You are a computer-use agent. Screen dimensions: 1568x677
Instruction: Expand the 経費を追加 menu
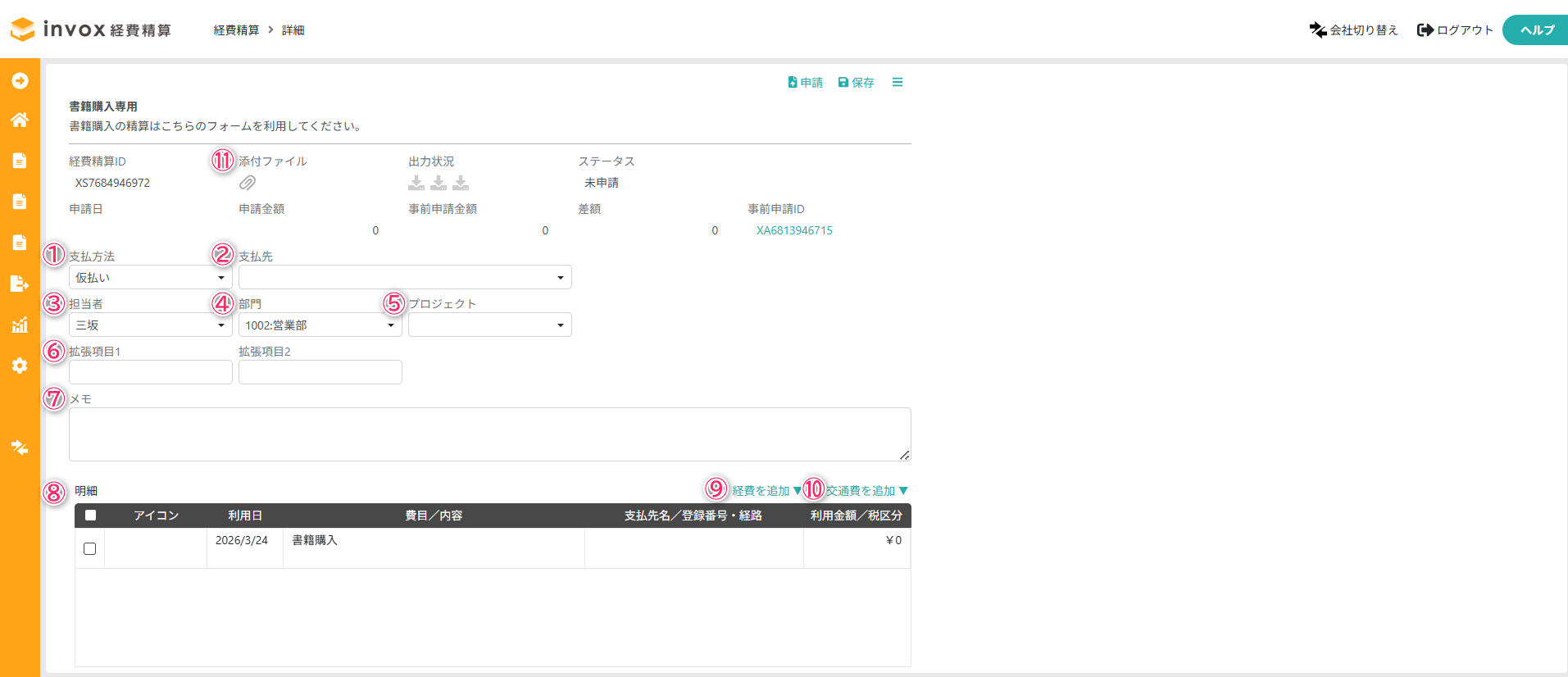(766, 491)
